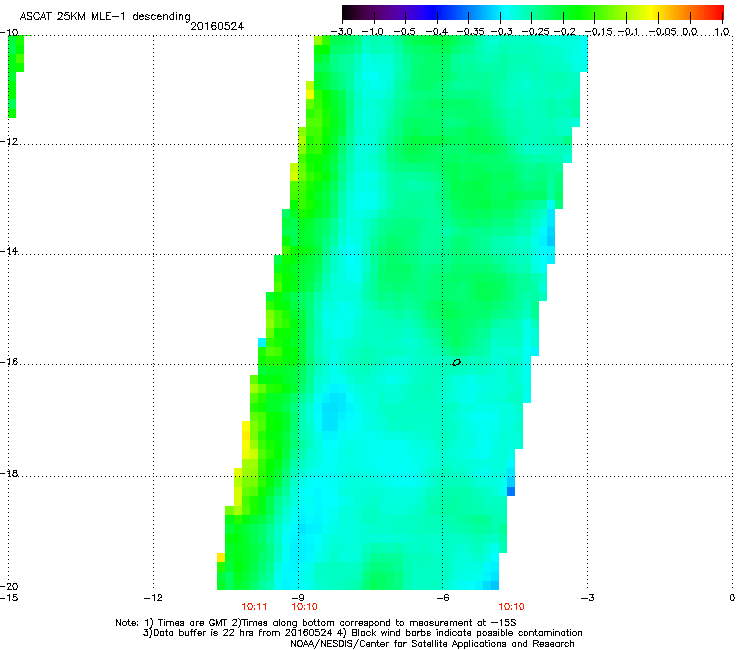740x650 pixels.
Task: Click the color scale bar at top
Action: 533,13
